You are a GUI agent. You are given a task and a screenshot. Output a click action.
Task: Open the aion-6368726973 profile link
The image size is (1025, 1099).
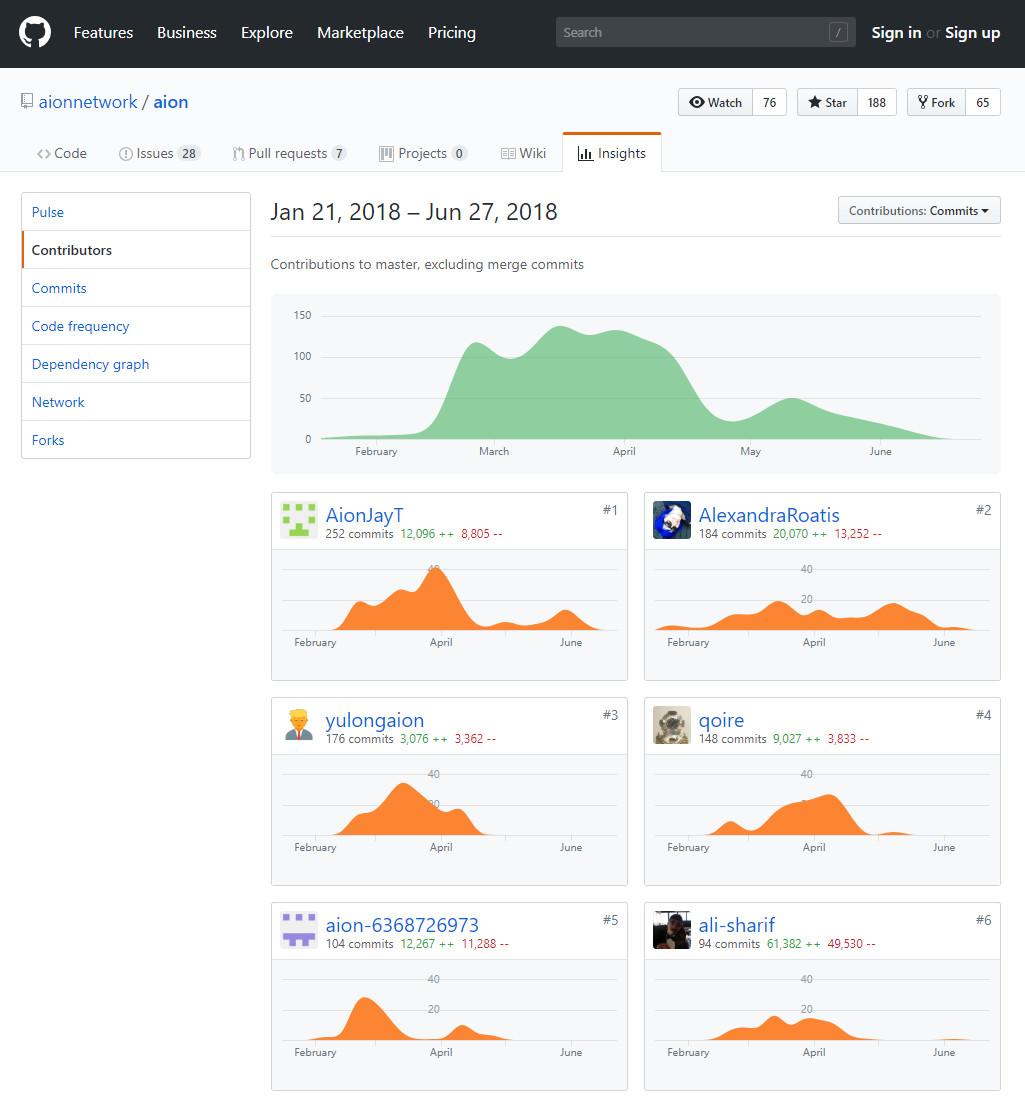pos(402,924)
